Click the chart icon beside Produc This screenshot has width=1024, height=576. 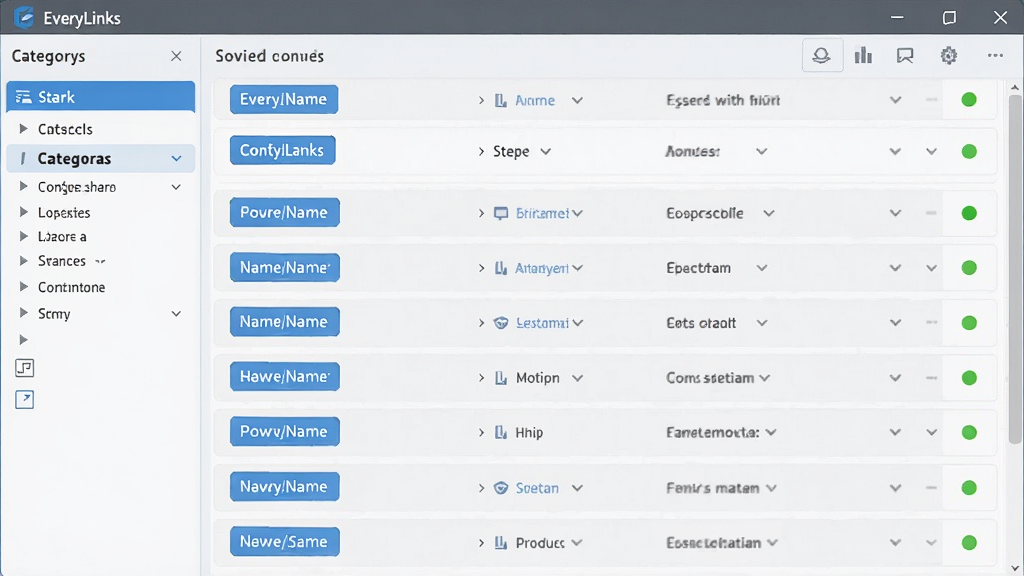[501, 543]
